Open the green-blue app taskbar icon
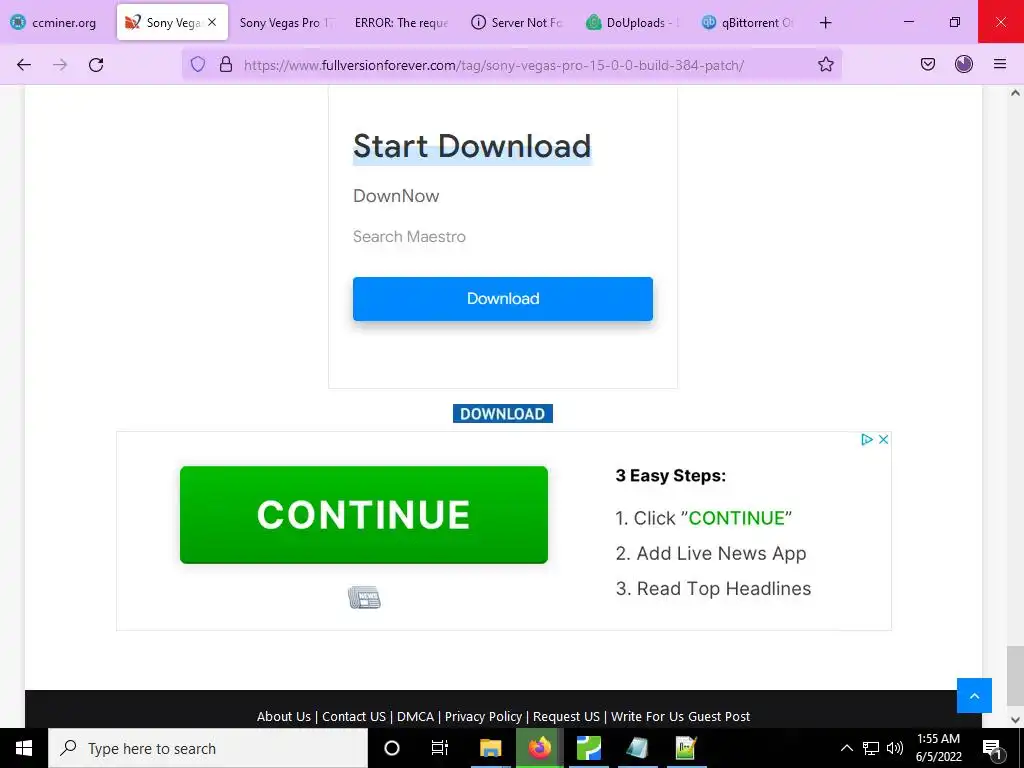 588,748
